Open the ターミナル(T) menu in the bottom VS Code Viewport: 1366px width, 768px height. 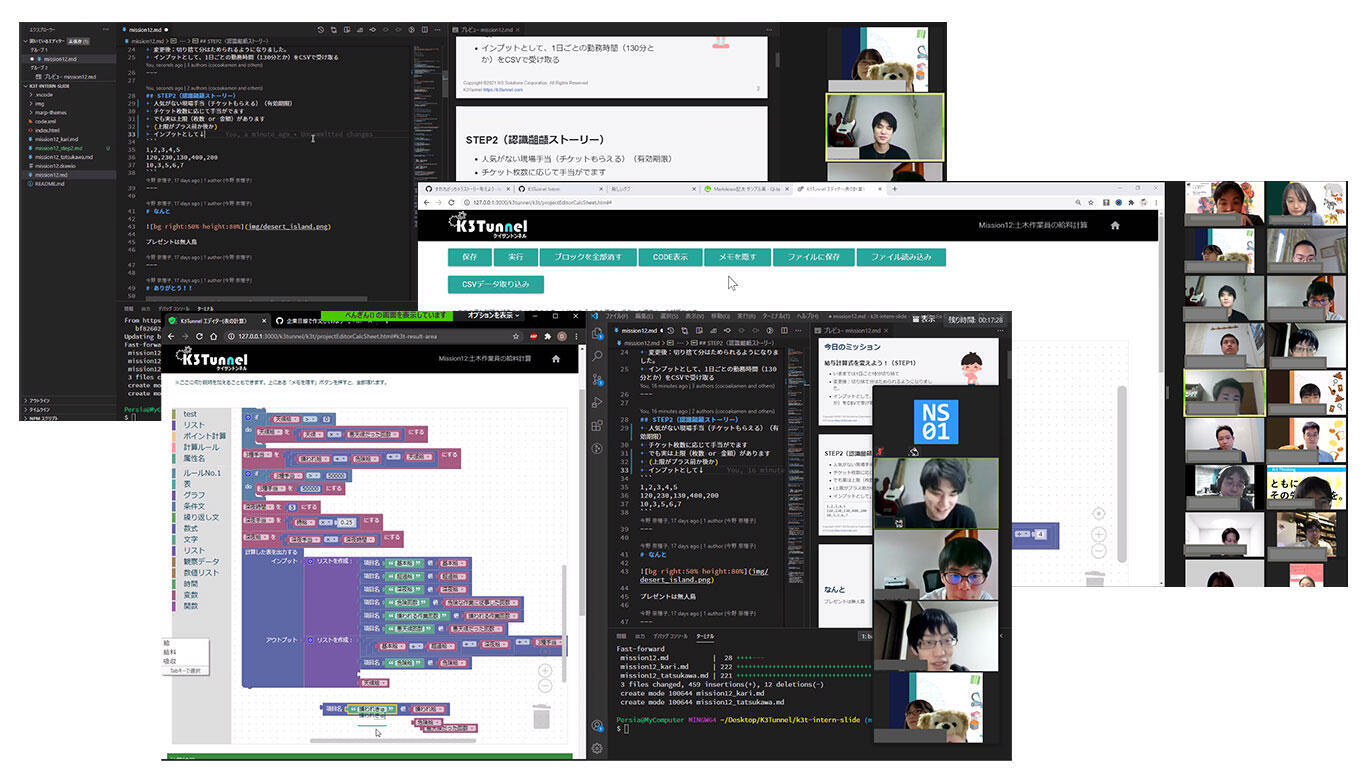tap(776, 316)
